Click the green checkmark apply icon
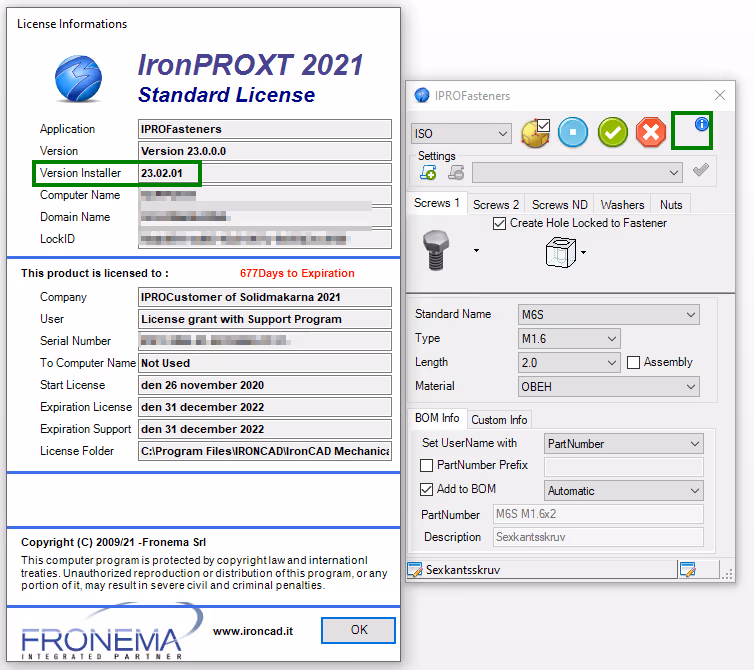 (x=612, y=132)
